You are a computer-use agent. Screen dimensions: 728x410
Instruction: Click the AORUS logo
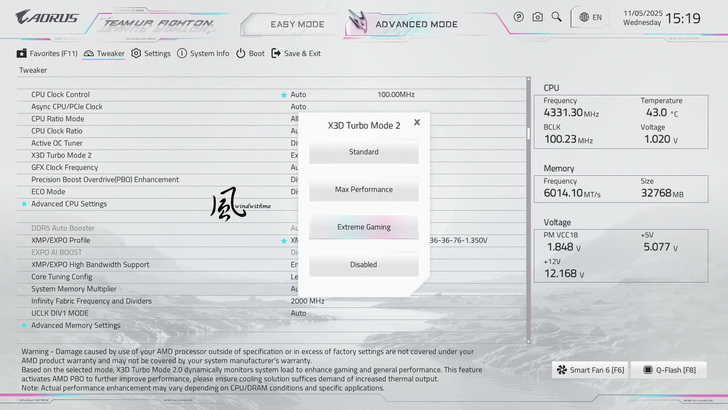tap(47, 18)
